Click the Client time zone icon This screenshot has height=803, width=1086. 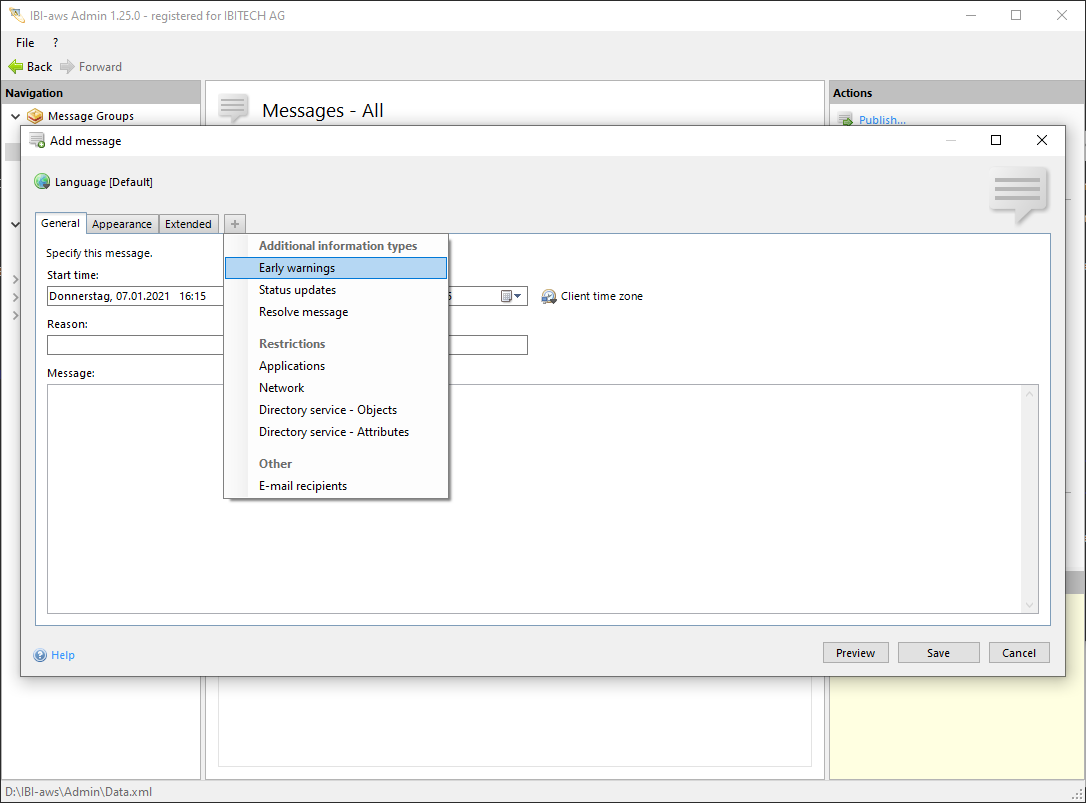tap(549, 297)
